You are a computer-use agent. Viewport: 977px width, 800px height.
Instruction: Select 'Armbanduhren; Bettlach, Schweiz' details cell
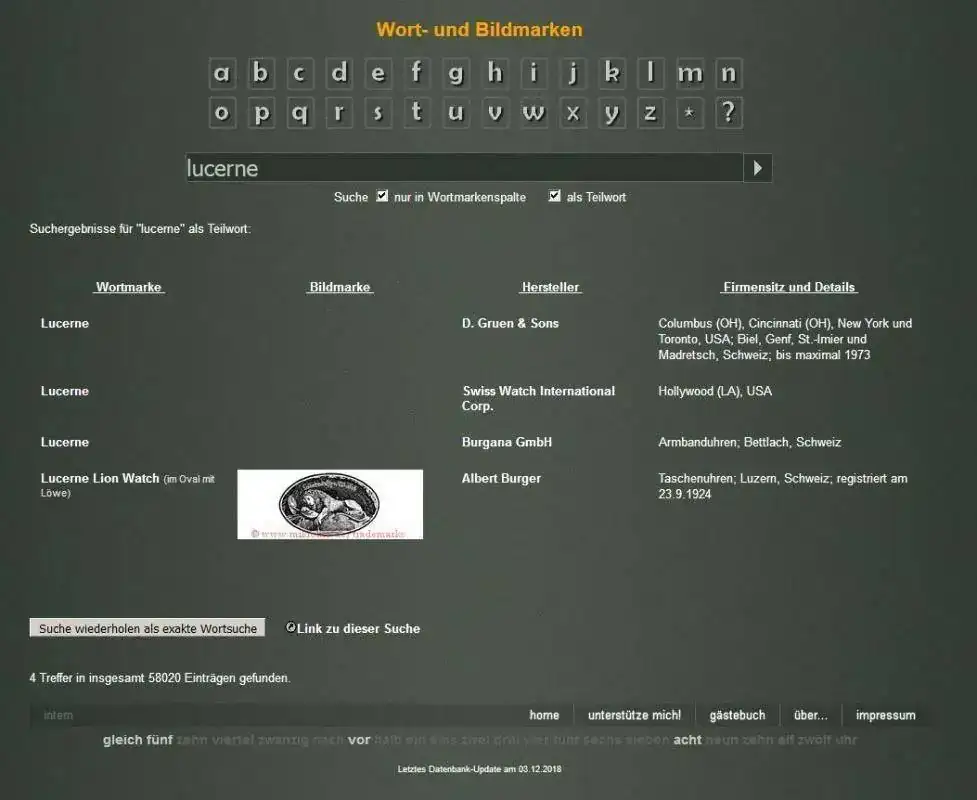[750, 442]
